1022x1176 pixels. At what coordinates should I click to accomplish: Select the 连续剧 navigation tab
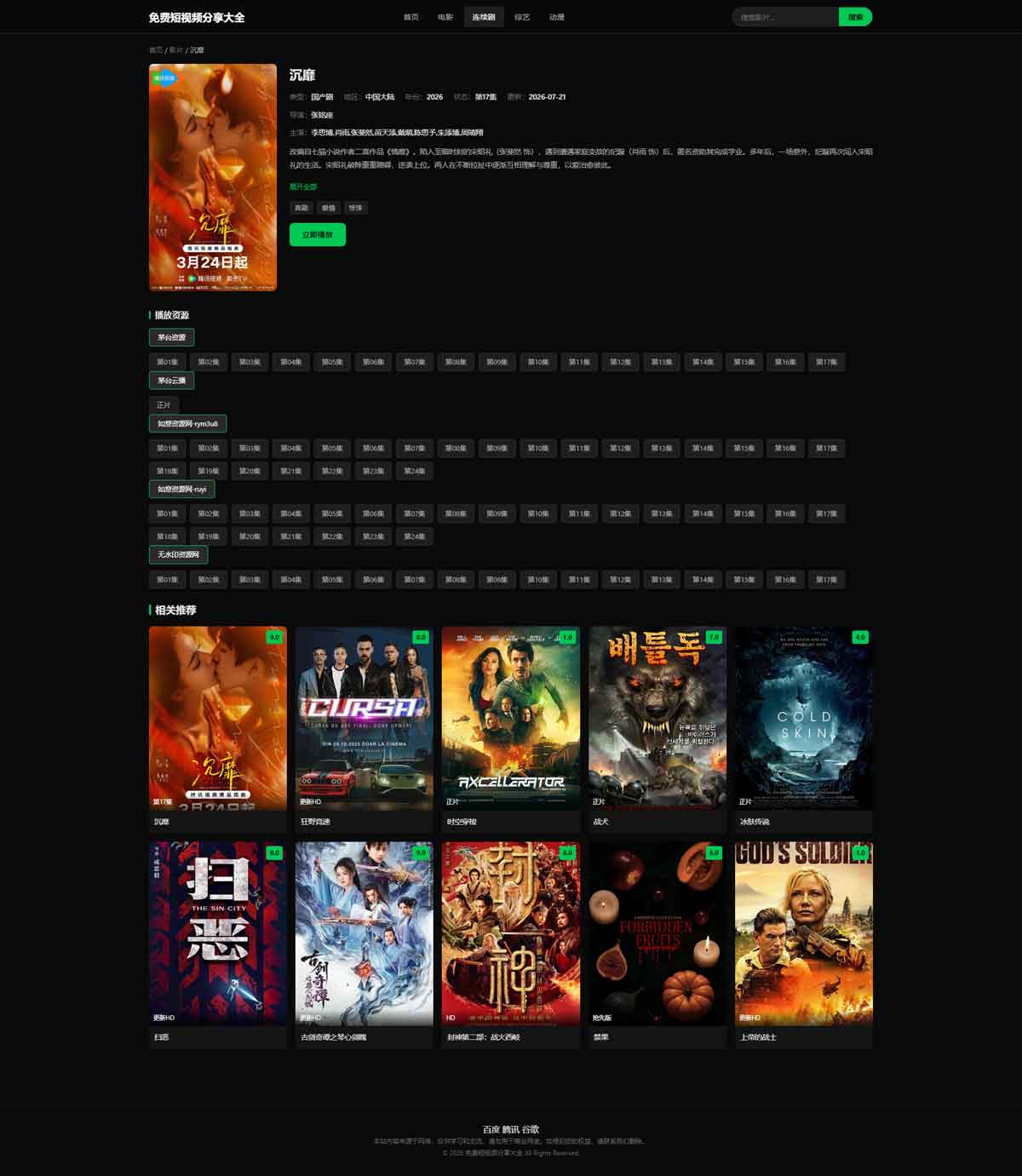tap(484, 17)
